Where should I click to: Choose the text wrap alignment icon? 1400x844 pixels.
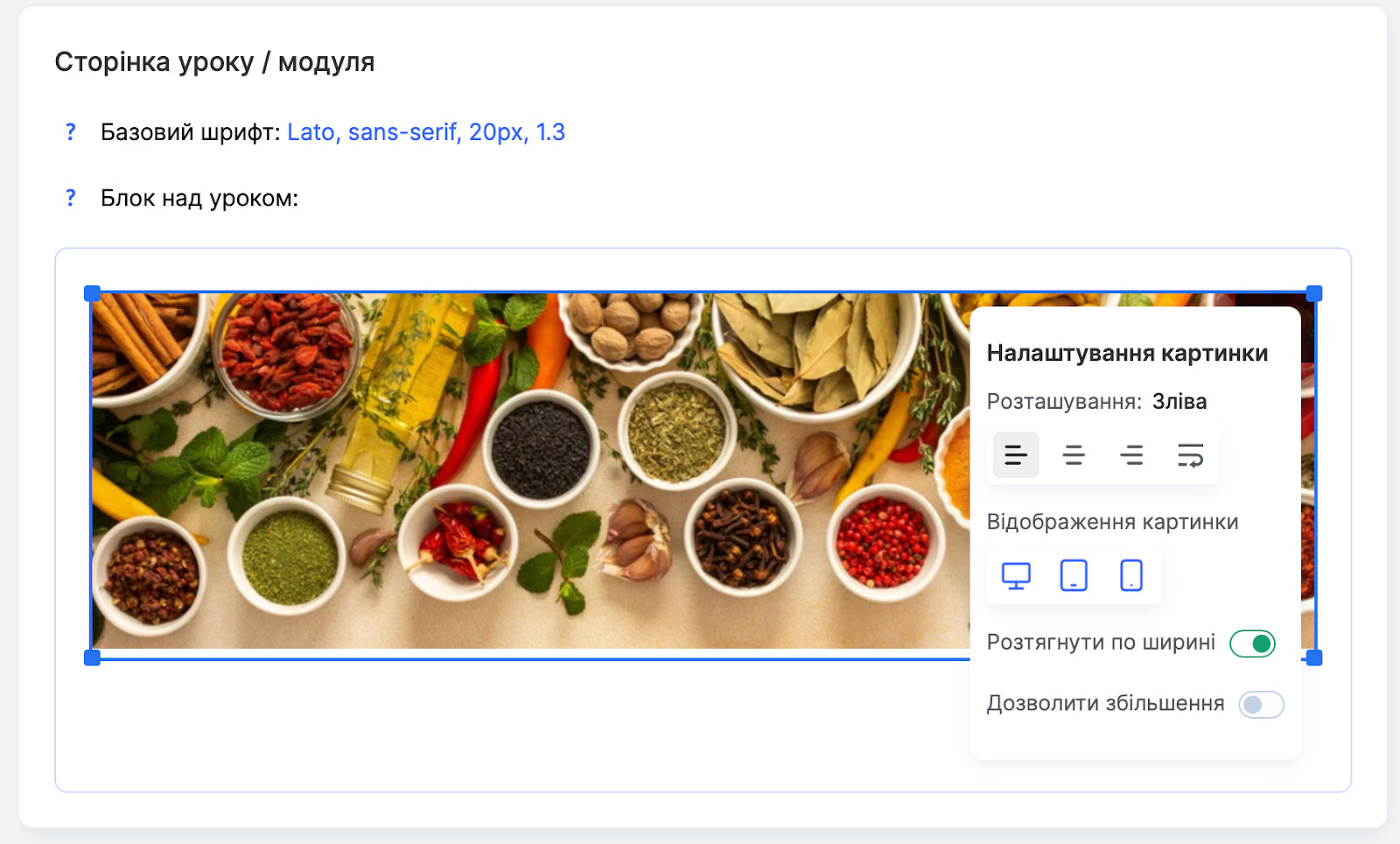coord(1190,455)
